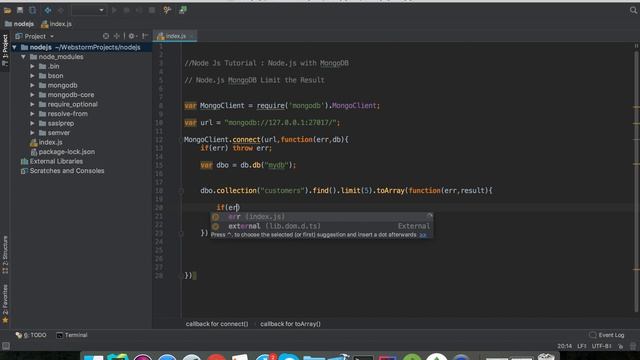The height and width of the screenshot is (360, 640).
Task: Click the index.js breadcrumb in the navigation bar
Action: click(56, 24)
